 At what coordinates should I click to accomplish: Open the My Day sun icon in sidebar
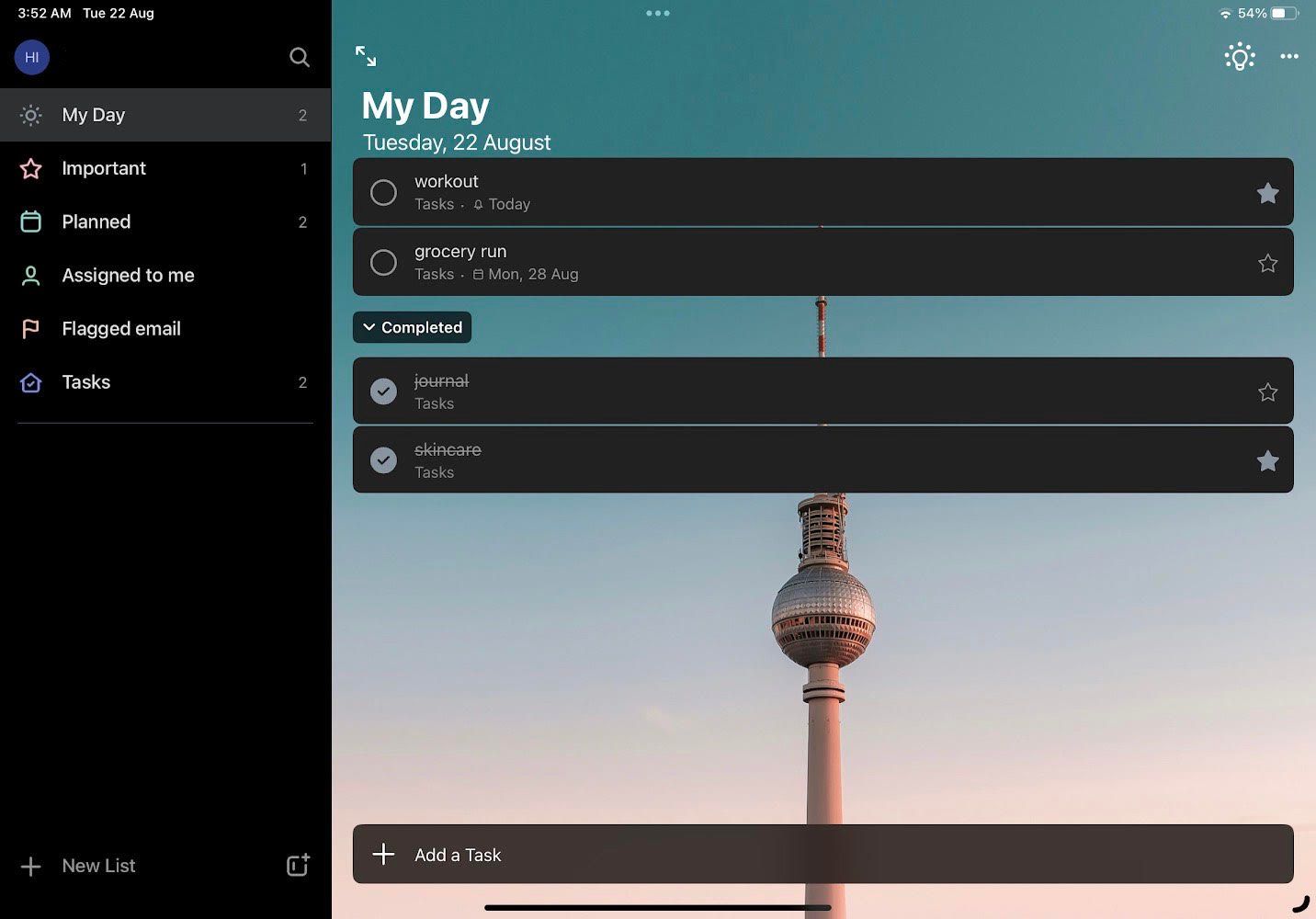pos(30,115)
